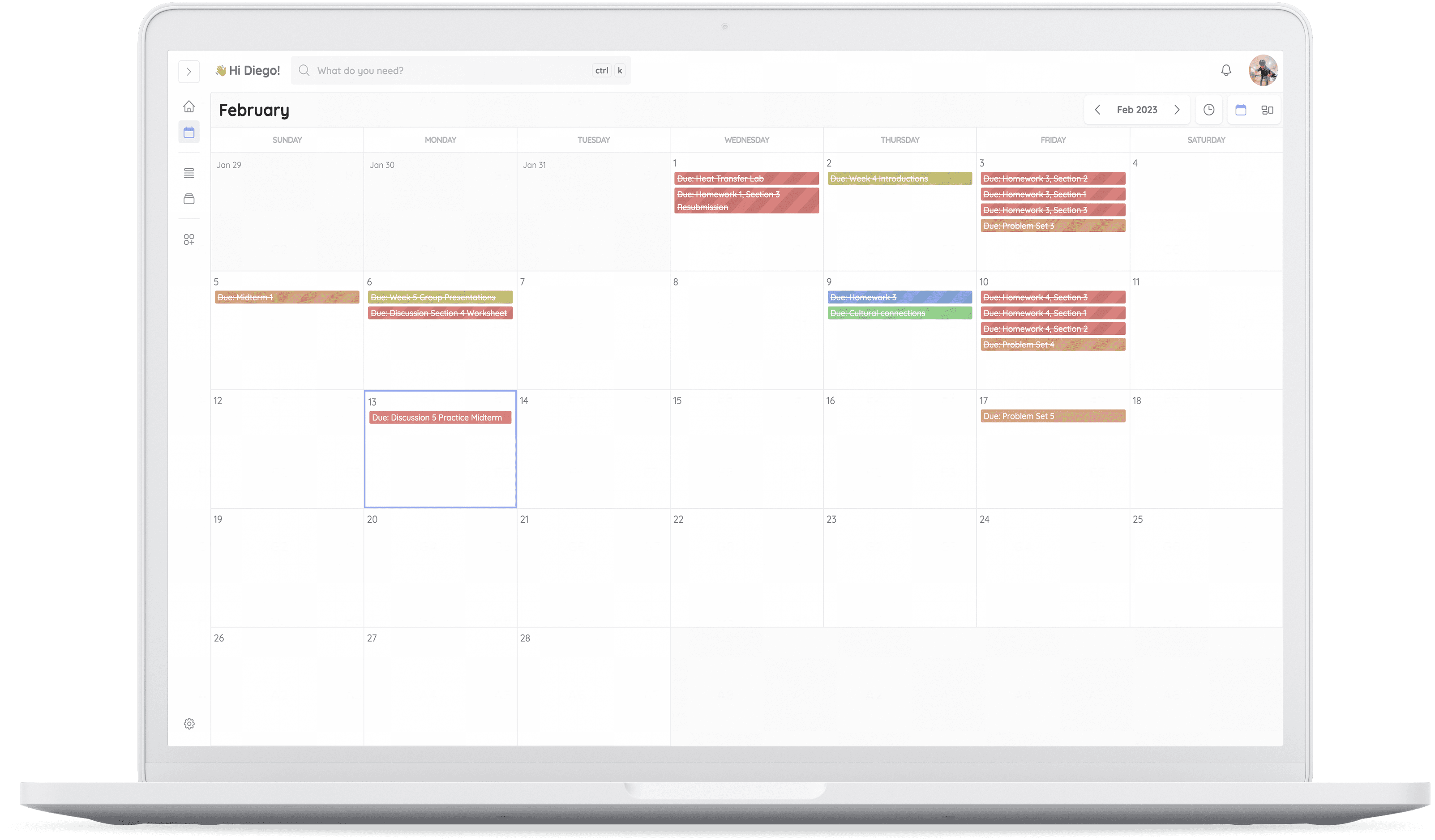Open Diego's profile avatar
1435x840 pixels.
1263,70
